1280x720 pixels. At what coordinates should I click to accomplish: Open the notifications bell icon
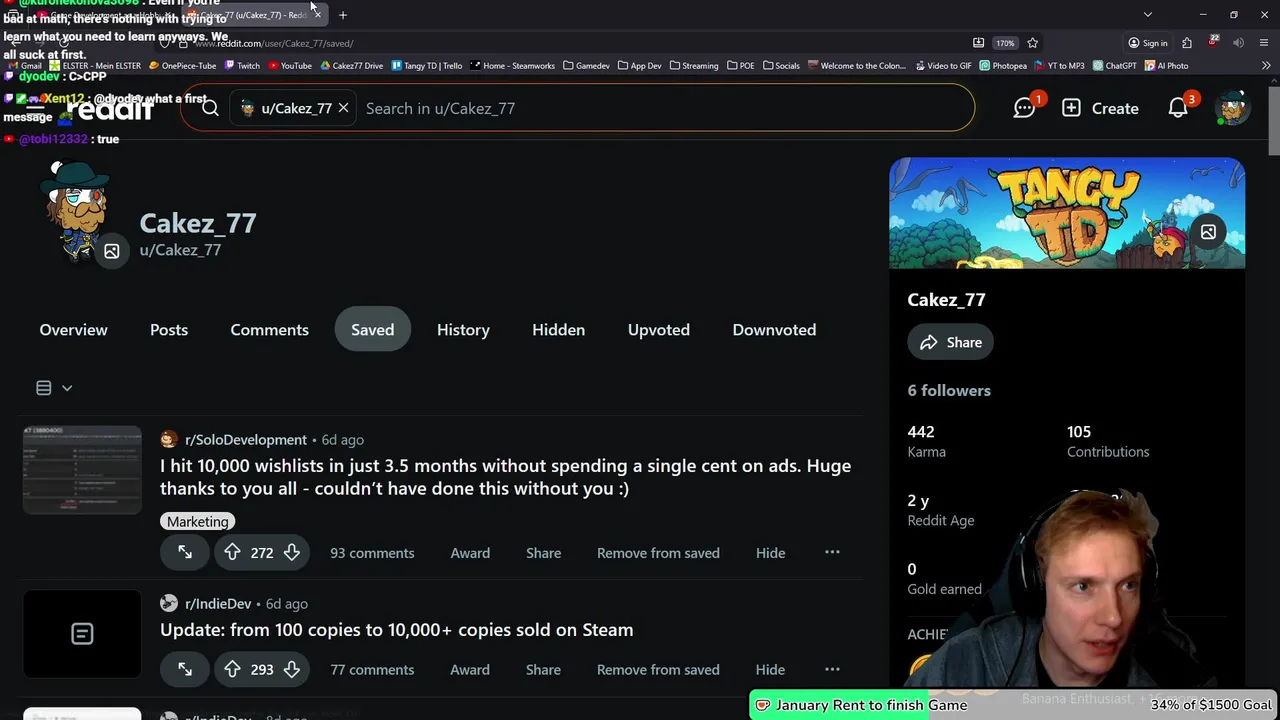1180,107
